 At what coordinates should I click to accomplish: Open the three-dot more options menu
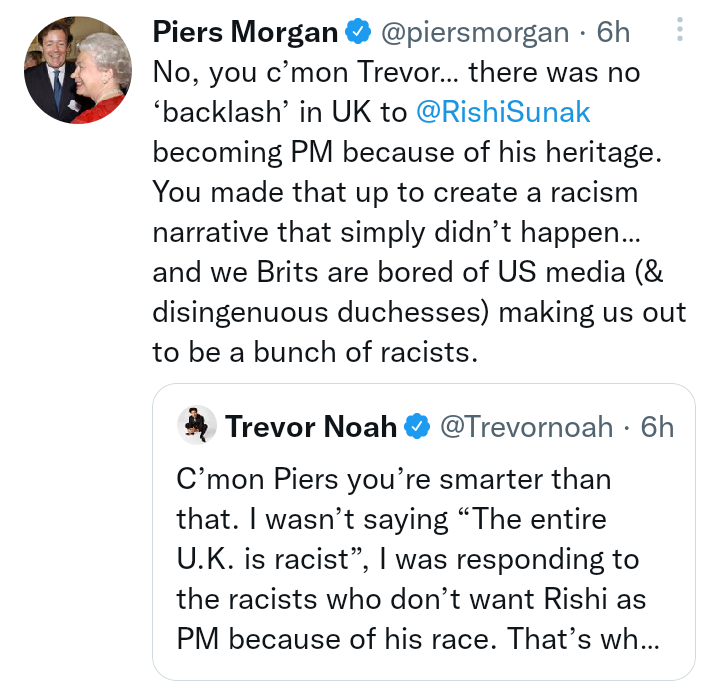(680, 30)
